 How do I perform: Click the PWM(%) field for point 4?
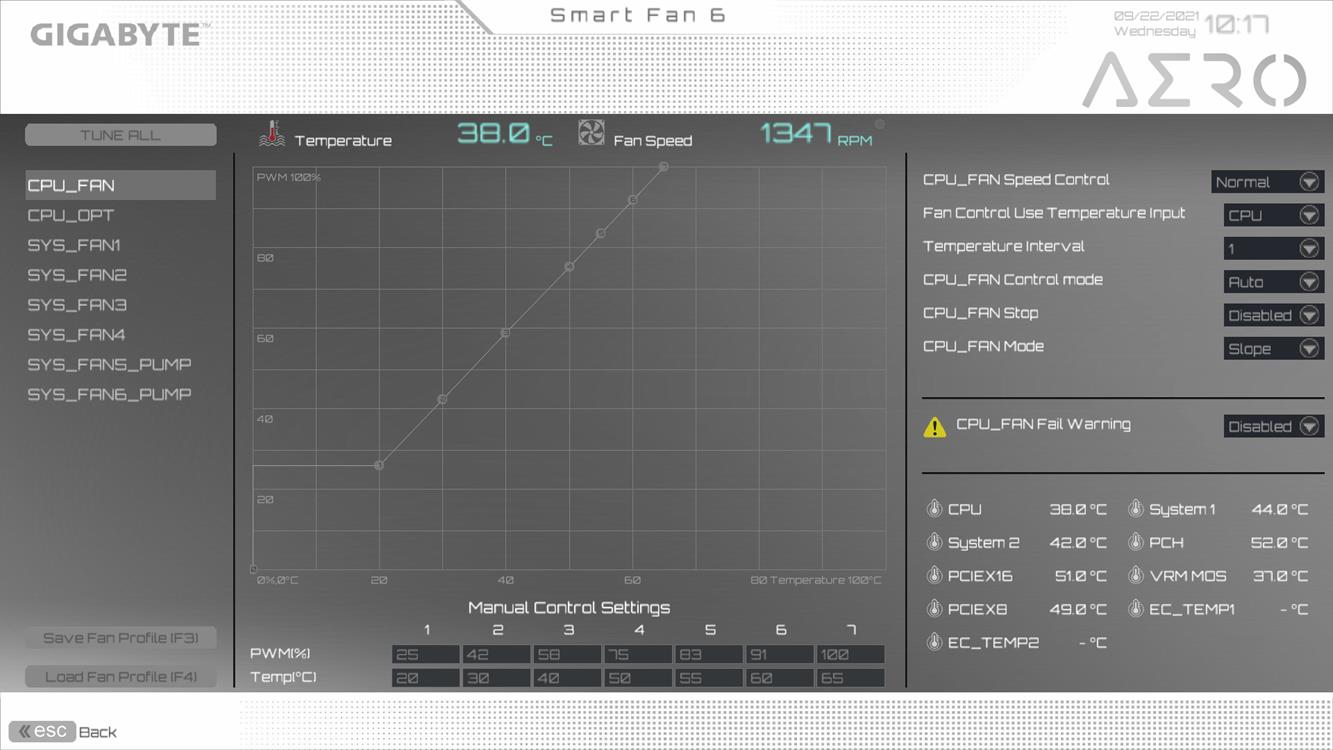(638, 655)
